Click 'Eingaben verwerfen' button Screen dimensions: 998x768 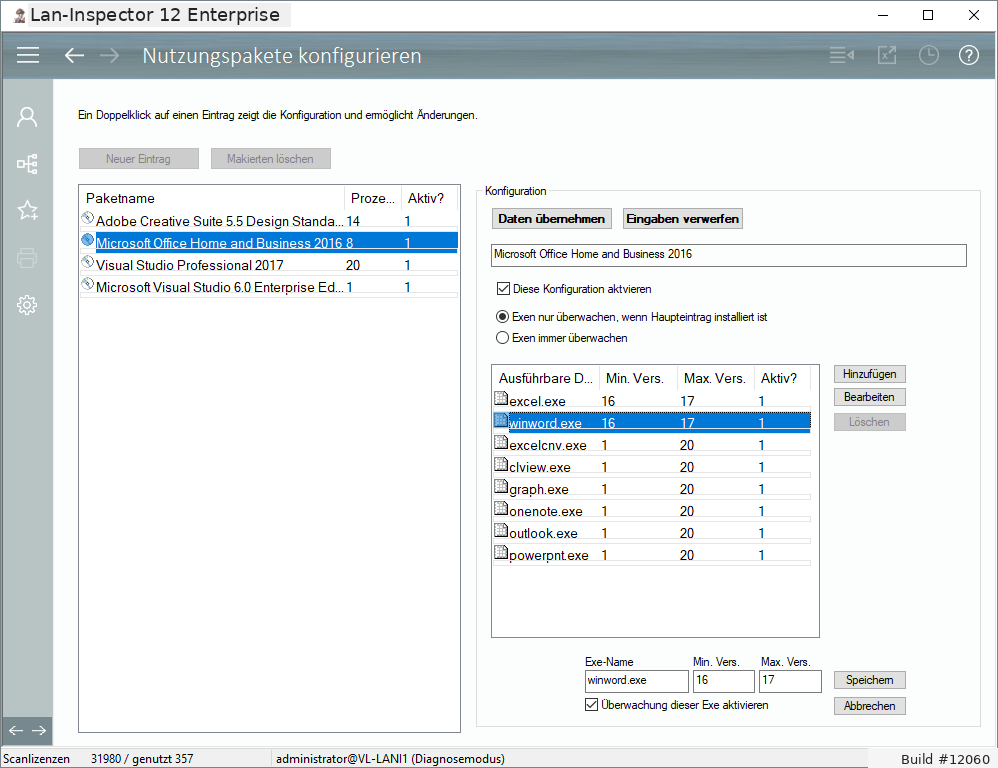(682, 219)
